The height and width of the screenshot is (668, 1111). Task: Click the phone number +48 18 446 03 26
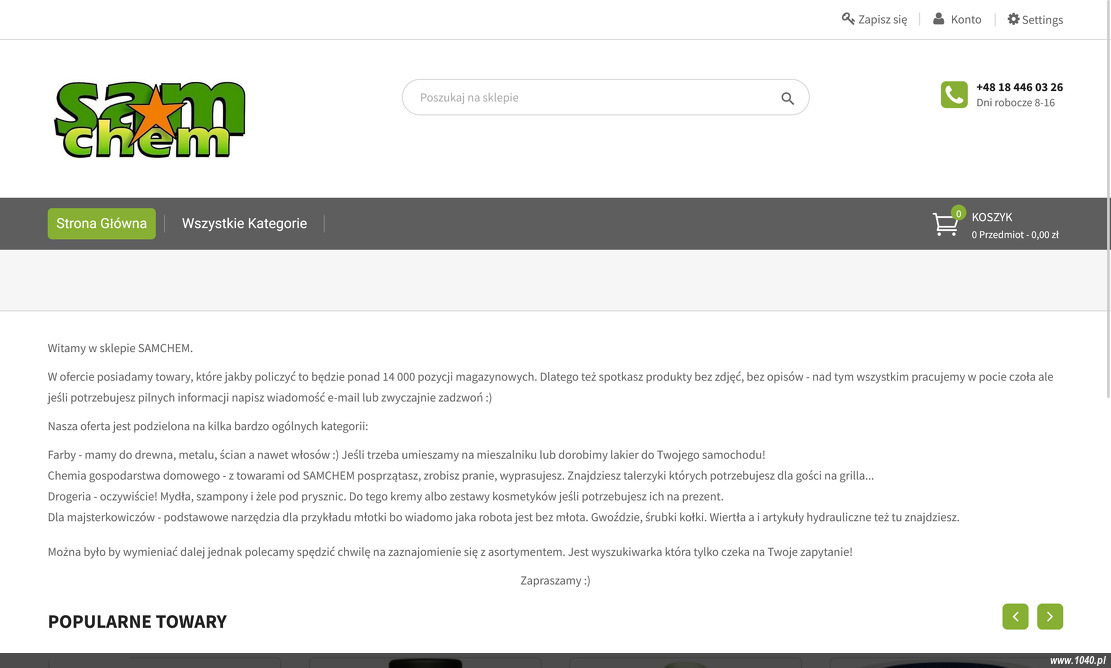(1019, 87)
